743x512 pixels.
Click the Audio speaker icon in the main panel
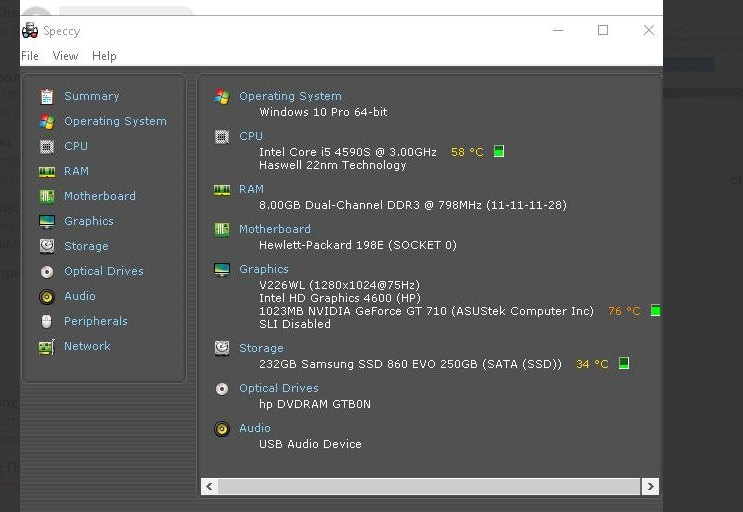point(221,429)
